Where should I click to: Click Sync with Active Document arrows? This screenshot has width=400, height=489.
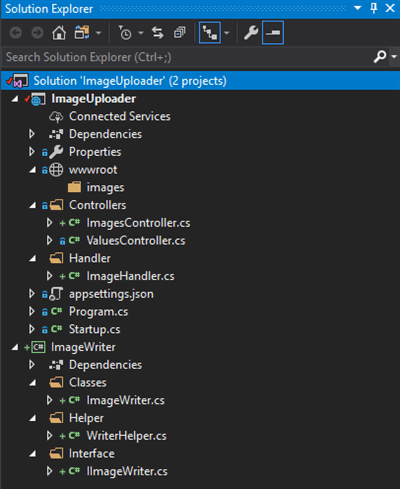[x=158, y=33]
